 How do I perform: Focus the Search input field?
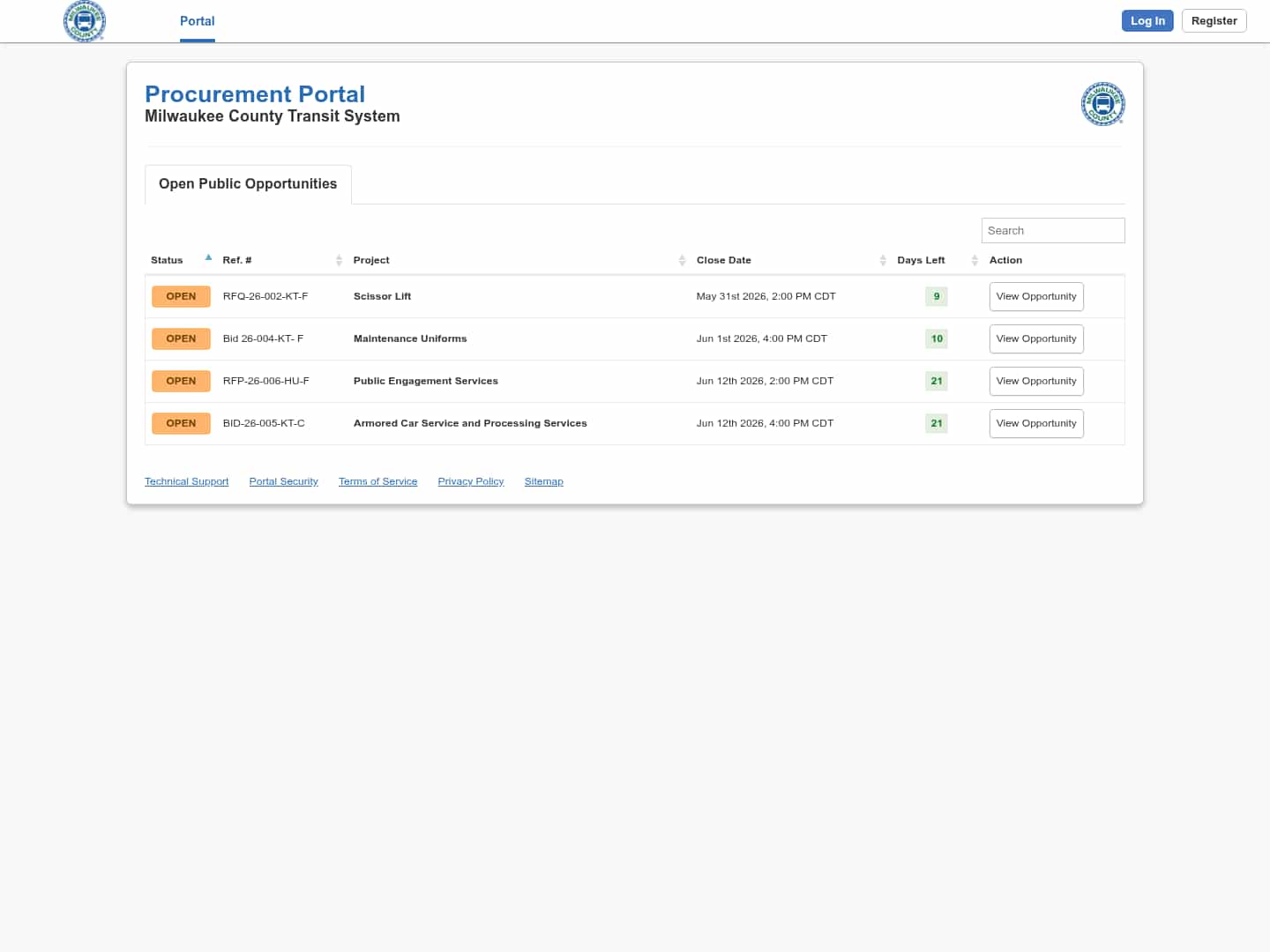(1053, 230)
